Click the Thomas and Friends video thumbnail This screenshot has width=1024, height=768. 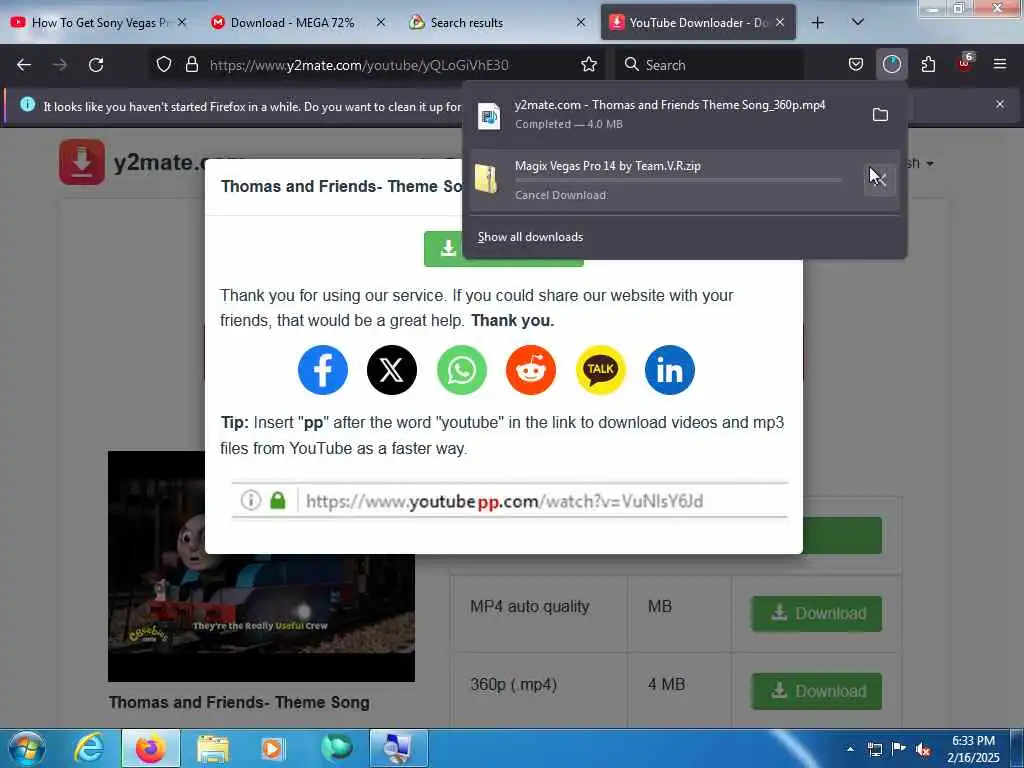[261, 566]
